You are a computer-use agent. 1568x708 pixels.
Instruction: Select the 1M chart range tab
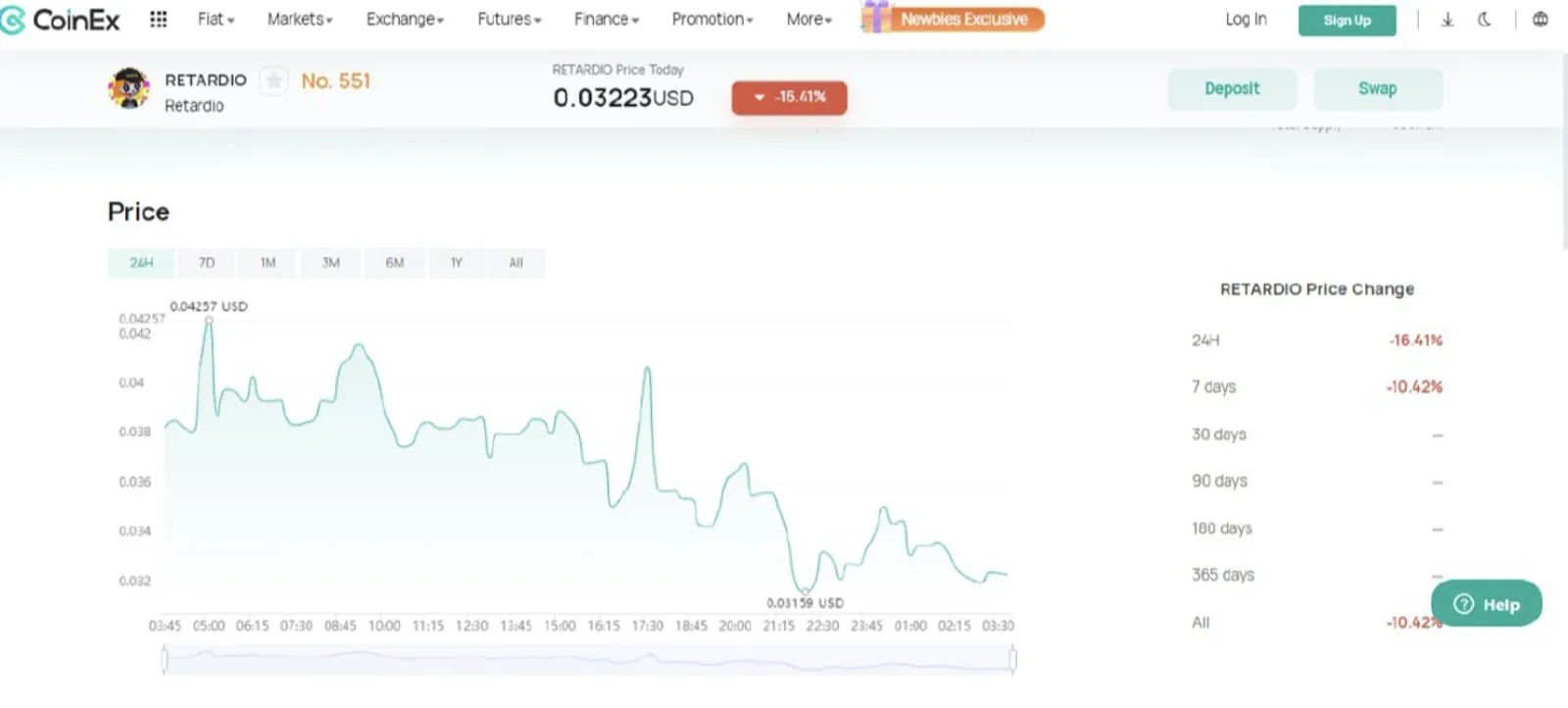(268, 263)
